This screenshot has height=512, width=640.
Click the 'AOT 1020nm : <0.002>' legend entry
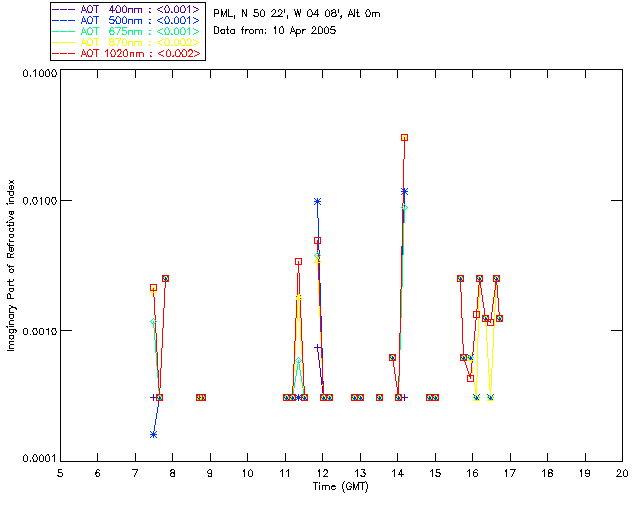pyautogui.click(x=128, y=53)
